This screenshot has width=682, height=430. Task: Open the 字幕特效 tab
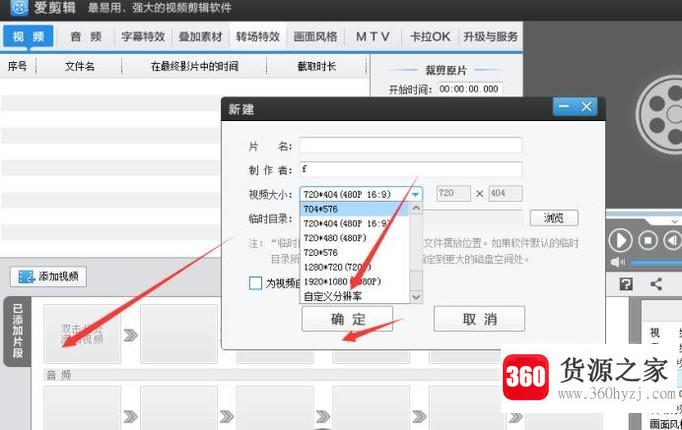point(143,37)
